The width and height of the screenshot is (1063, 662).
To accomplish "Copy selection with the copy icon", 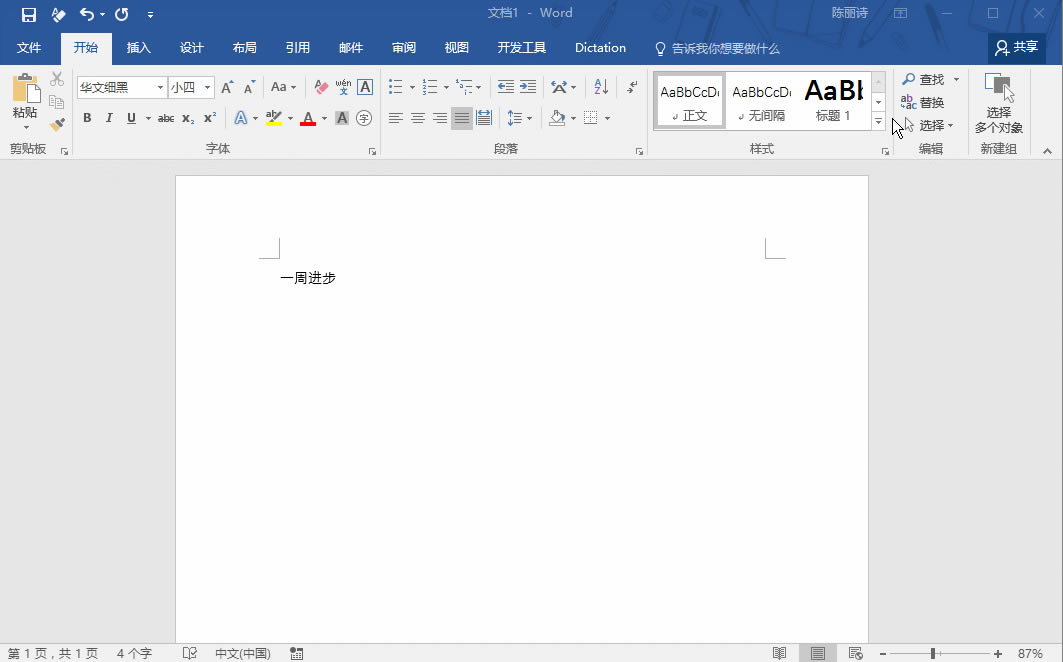I will pos(57,102).
